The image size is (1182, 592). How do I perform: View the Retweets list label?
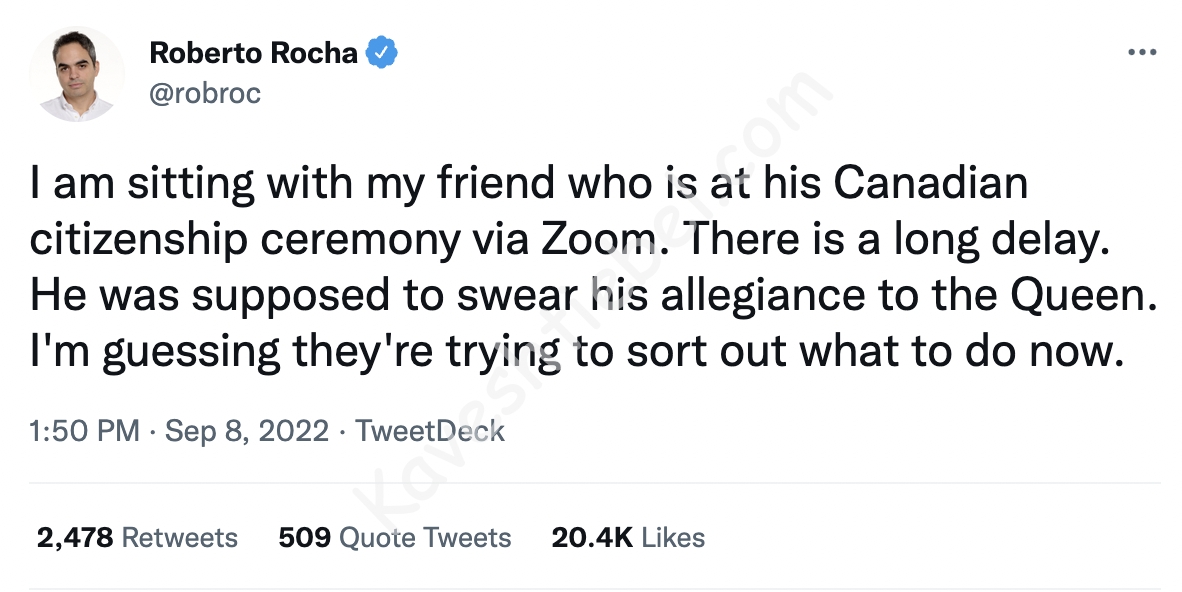tap(179, 537)
